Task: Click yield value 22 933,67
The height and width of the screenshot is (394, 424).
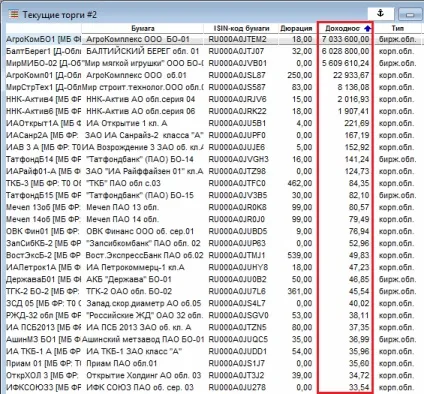Action: (351, 75)
